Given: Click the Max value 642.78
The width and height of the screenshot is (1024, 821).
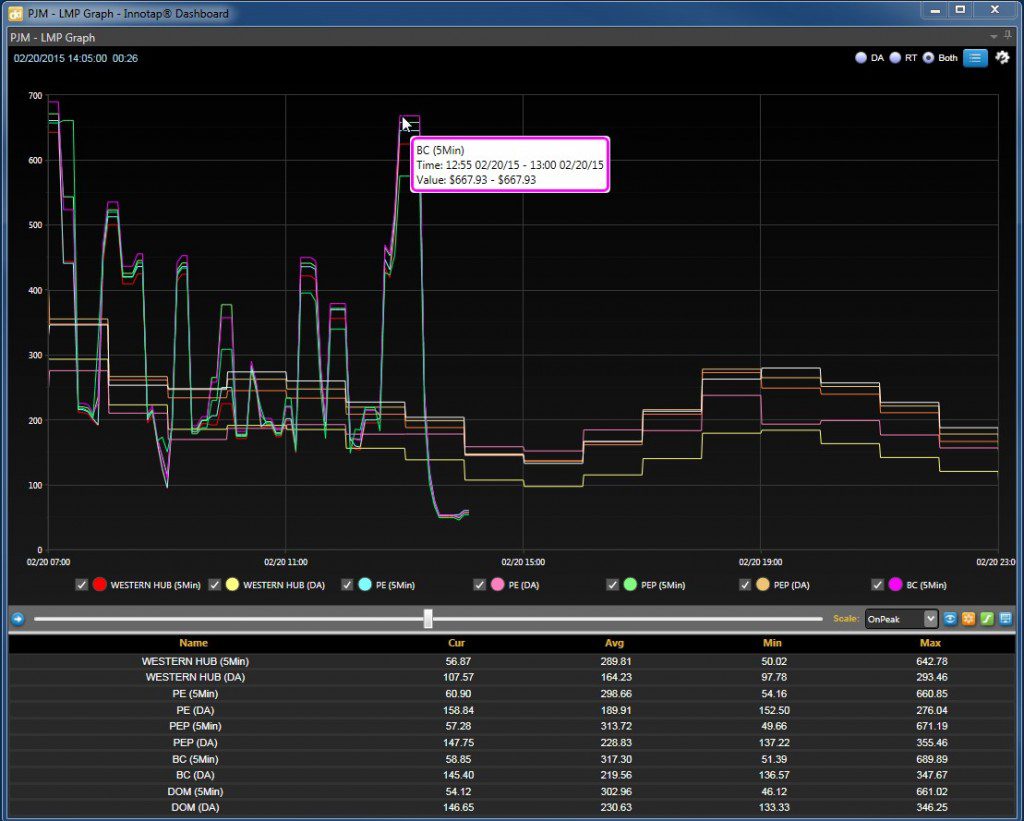Looking at the screenshot, I should coord(931,662).
